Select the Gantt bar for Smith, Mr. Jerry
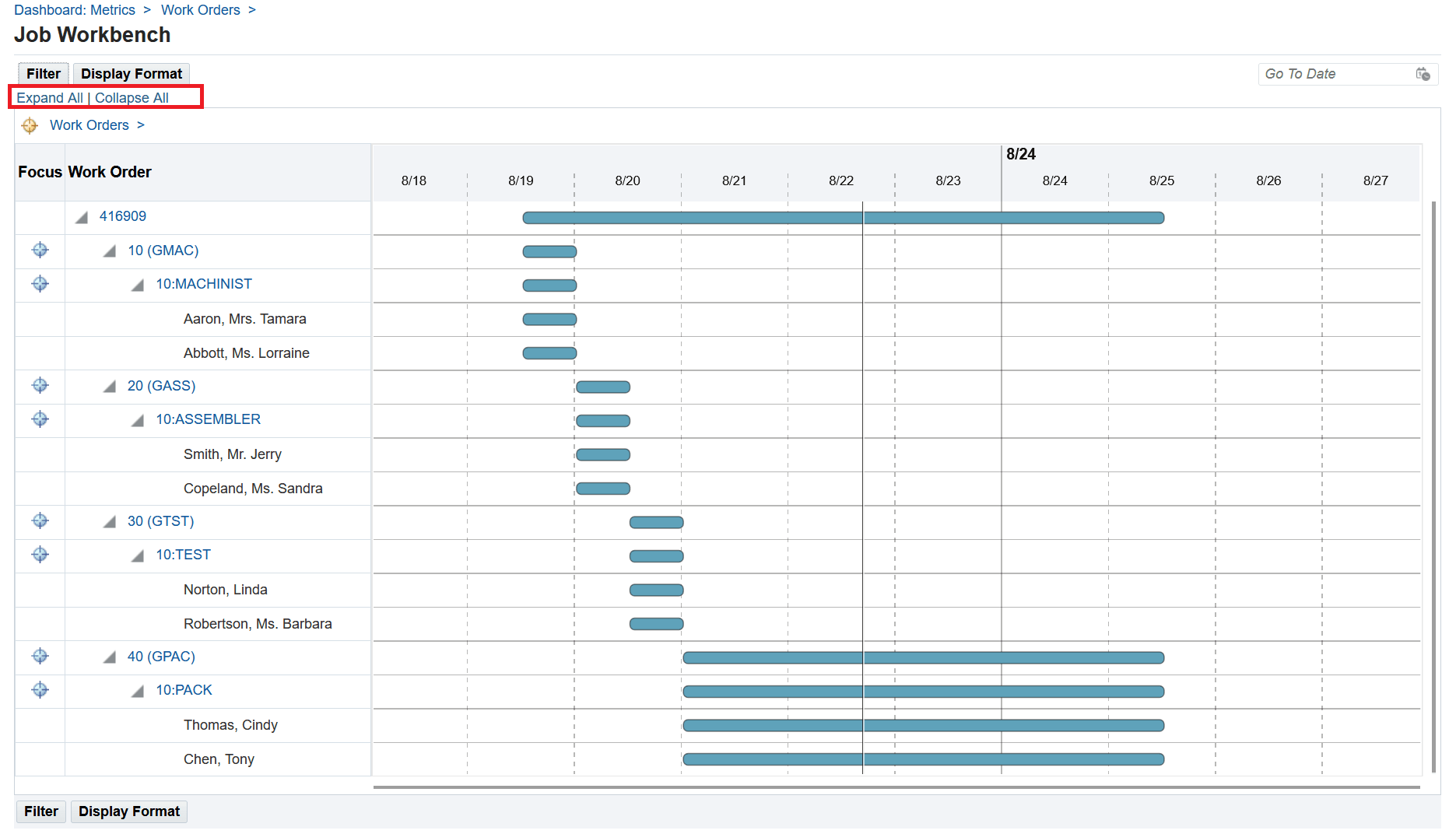The height and width of the screenshot is (834, 1456). point(603,454)
